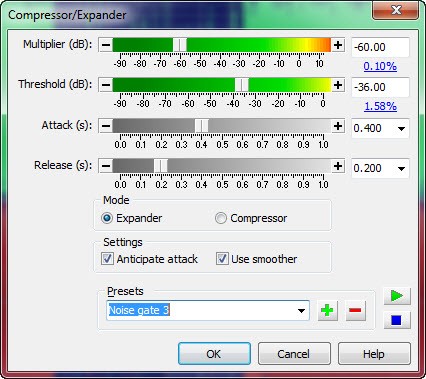426x379 pixels.
Task: Click the Attack slider thumb
Action: coord(202,126)
